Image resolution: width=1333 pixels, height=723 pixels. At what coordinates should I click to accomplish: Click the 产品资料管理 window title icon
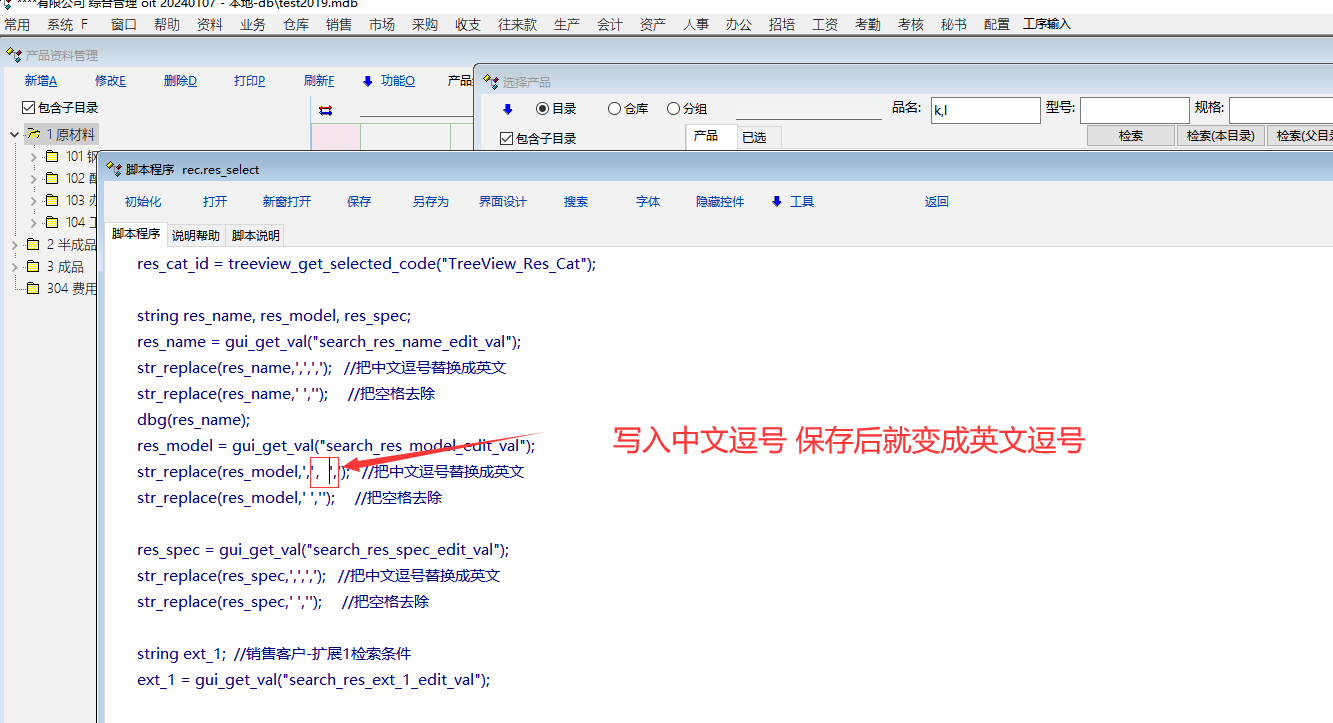pos(13,55)
